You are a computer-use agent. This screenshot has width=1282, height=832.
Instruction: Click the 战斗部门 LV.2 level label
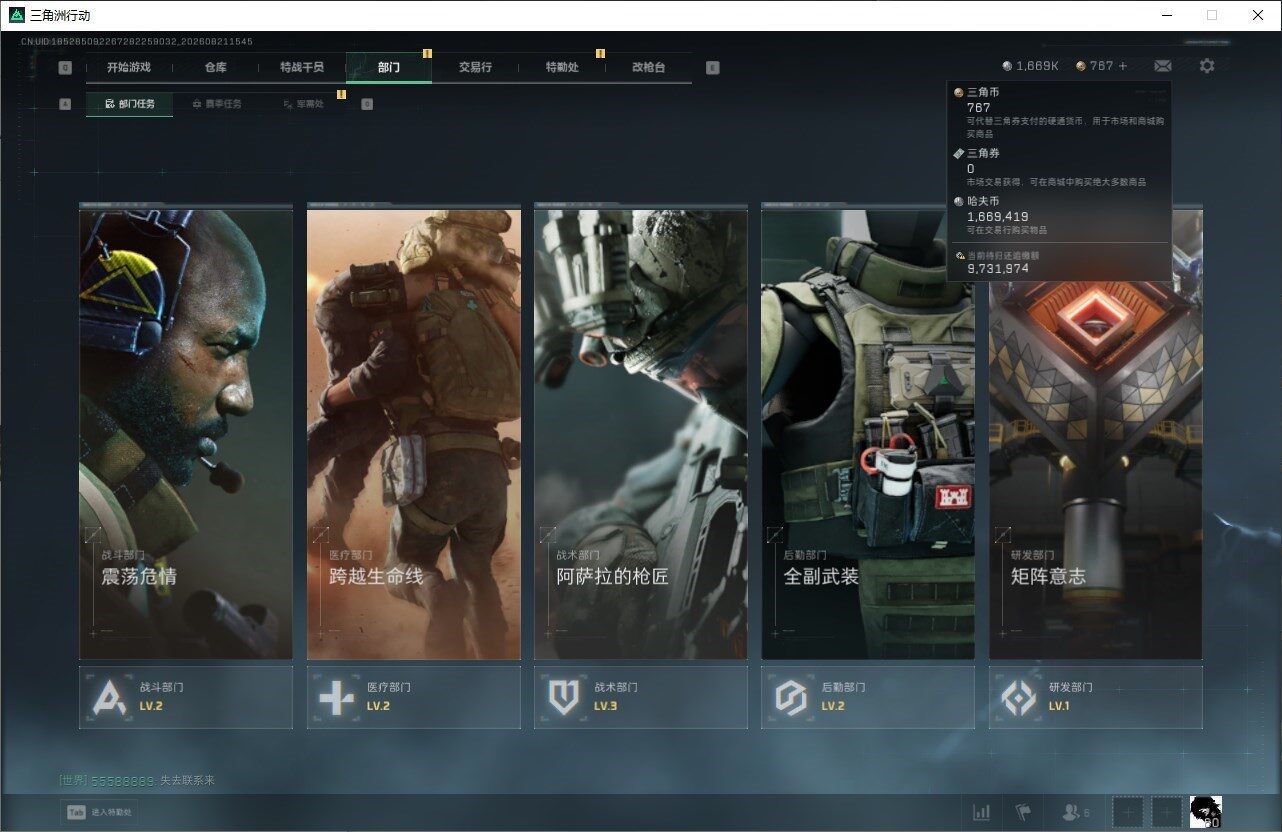coord(151,706)
